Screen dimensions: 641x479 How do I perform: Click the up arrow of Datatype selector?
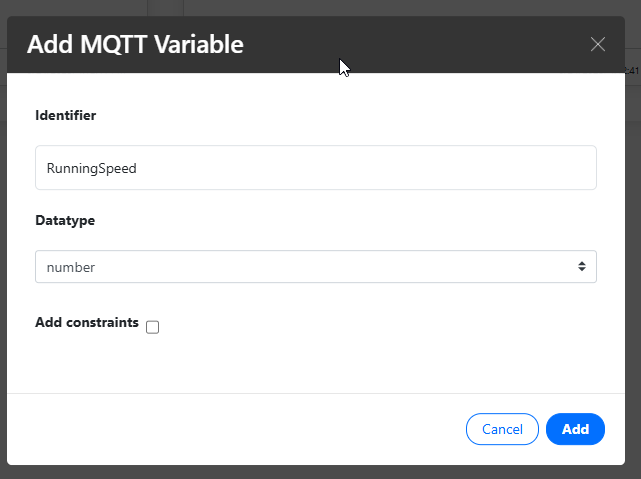tap(582, 263)
